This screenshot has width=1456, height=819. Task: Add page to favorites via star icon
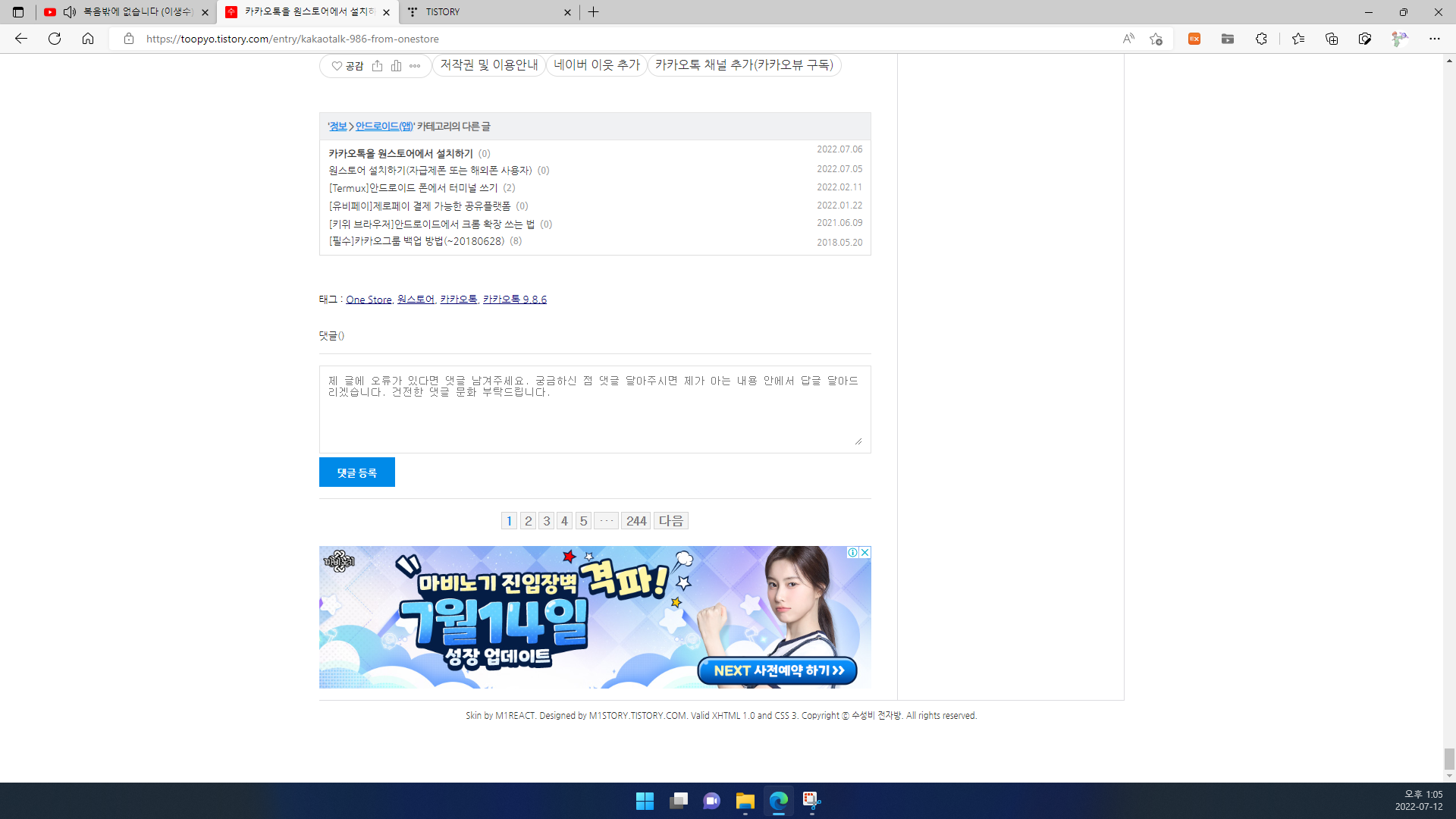click(x=1156, y=39)
